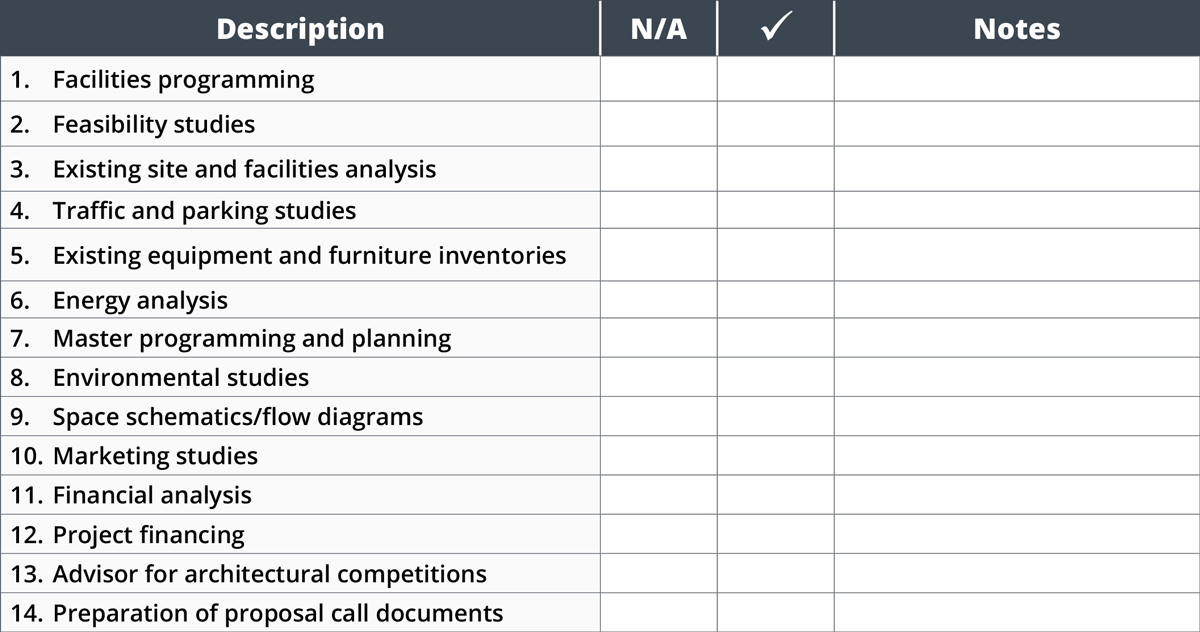Click the Notes field for Environmental studies
This screenshot has width=1200, height=632.
pos(1017,377)
